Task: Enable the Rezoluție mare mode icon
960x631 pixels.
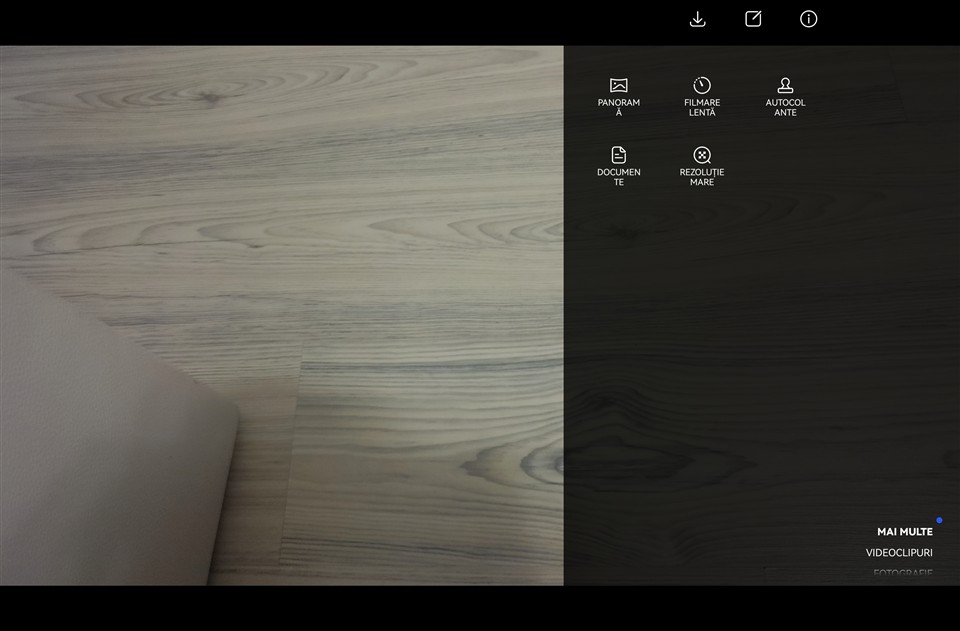Action: 702,155
